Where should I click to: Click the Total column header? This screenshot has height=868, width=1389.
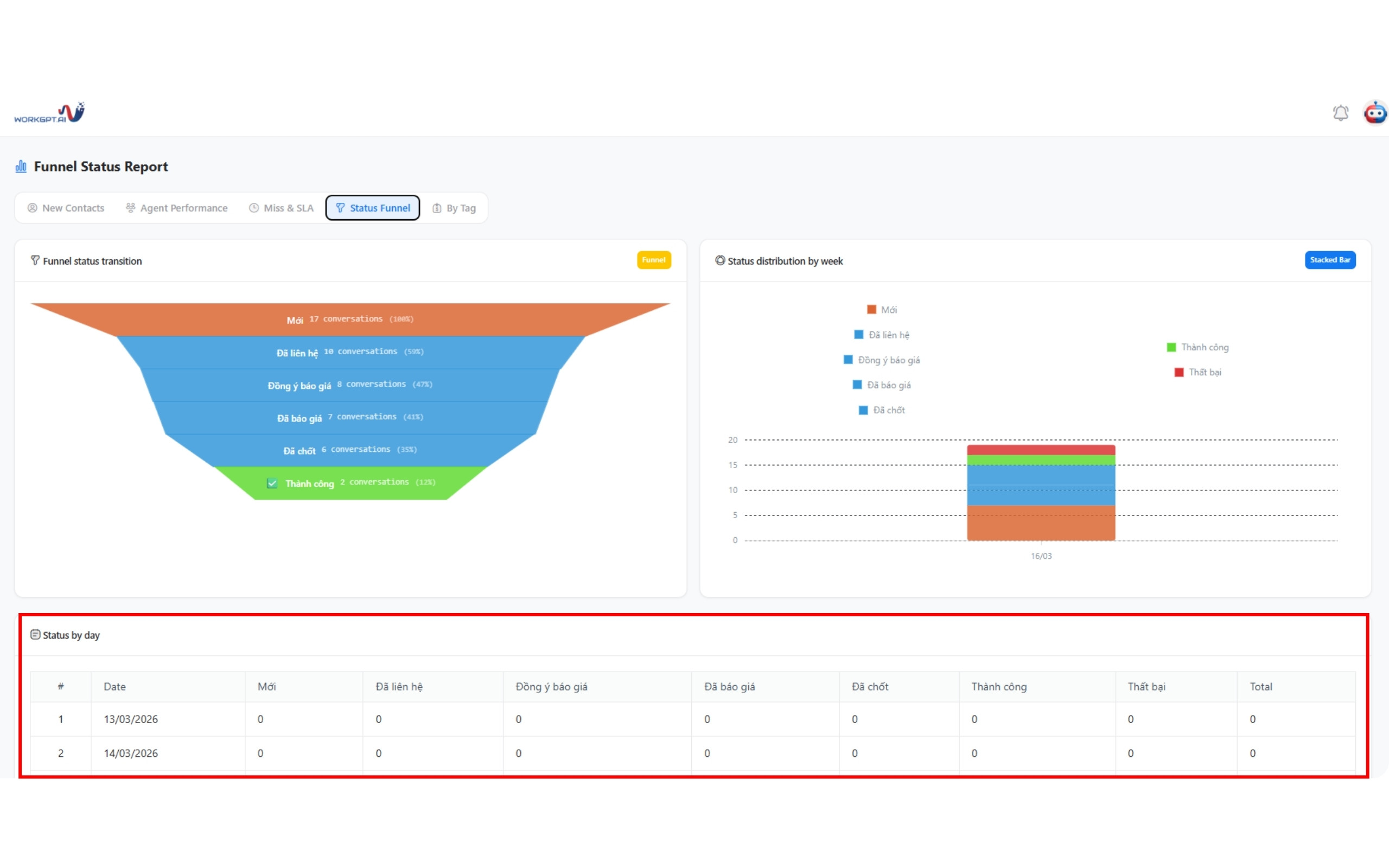(1261, 687)
